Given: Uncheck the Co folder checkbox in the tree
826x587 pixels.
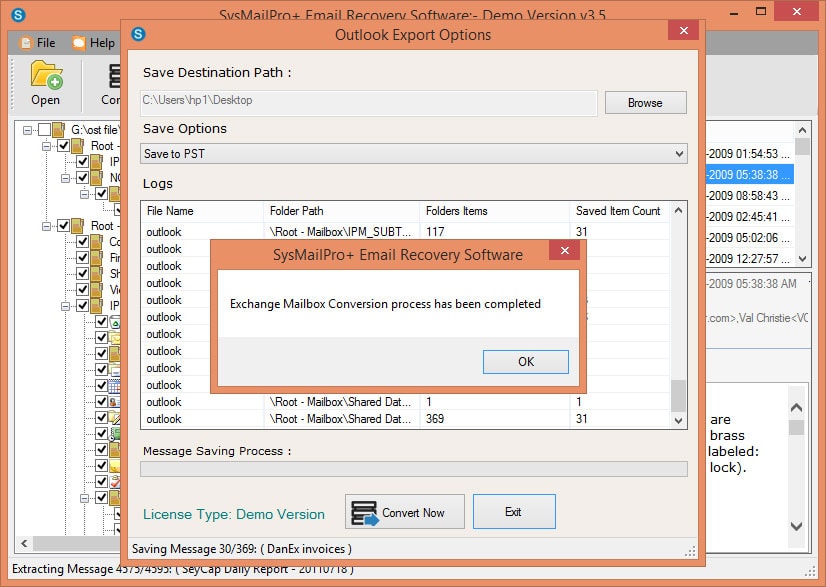Looking at the screenshot, I should [82, 241].
